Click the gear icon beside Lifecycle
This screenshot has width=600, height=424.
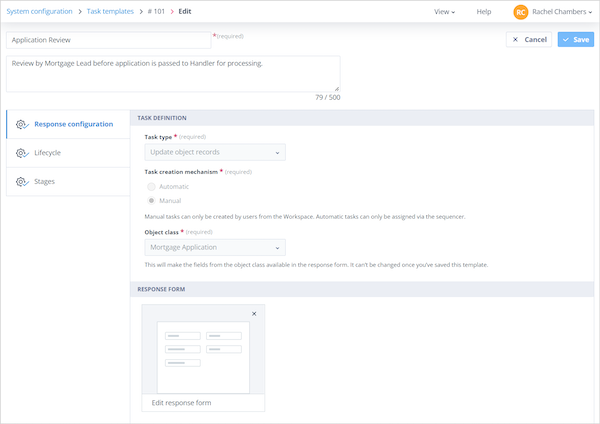[22, 153]
